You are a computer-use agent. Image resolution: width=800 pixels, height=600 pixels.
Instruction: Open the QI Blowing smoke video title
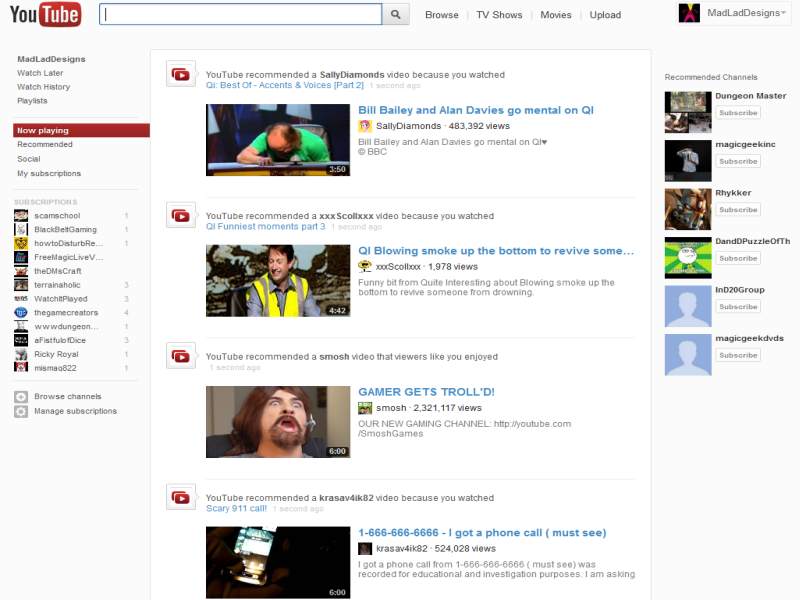click(496, 251)
